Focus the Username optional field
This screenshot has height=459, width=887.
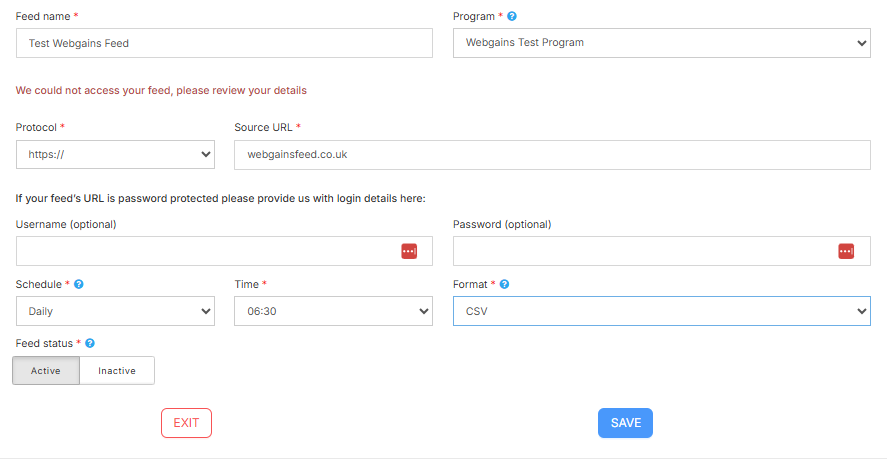click(205, 251)
